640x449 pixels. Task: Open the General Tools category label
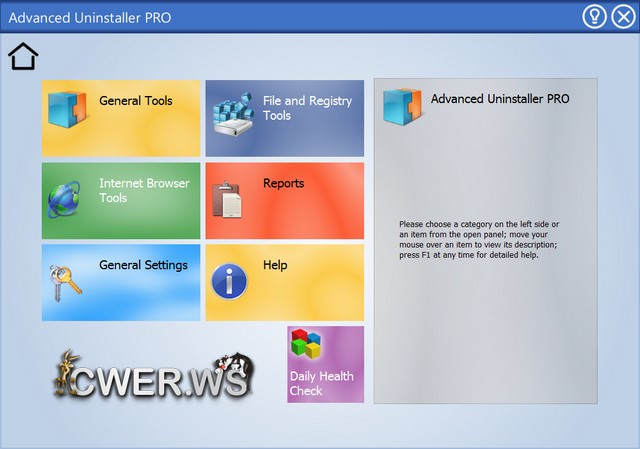[x=136, y=101]
